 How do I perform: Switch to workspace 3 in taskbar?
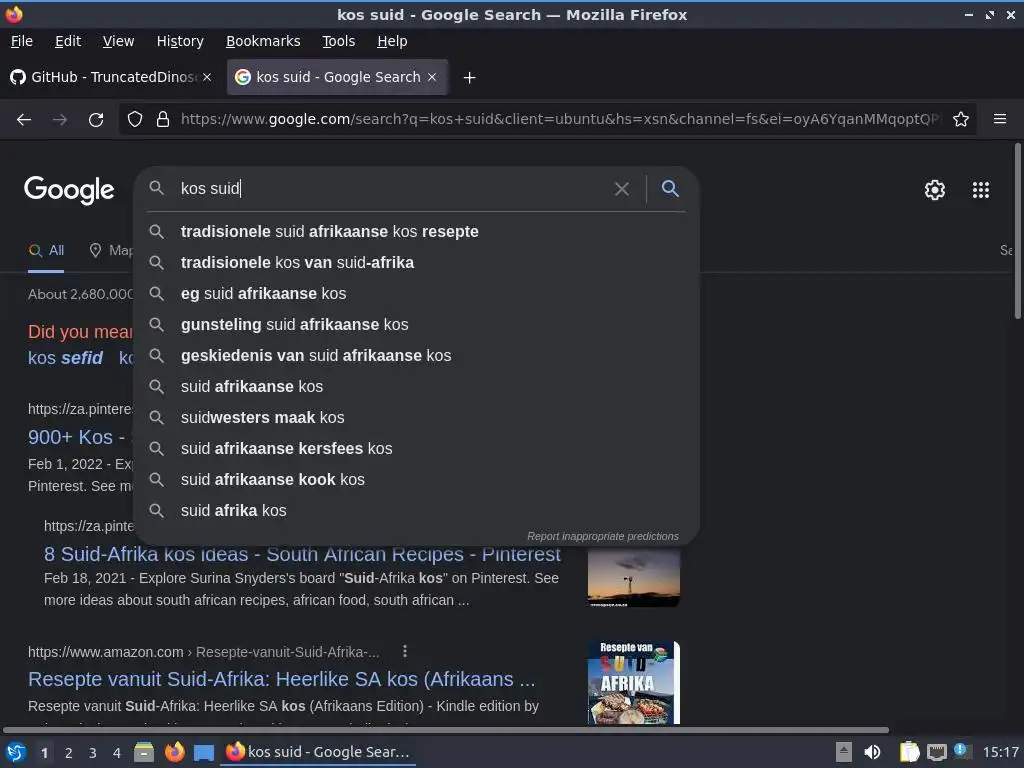[93, 753]
